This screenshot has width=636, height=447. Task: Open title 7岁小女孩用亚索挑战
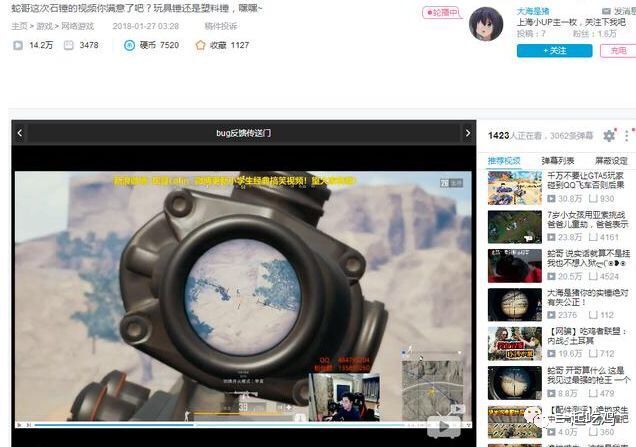[x=587, y=219]
